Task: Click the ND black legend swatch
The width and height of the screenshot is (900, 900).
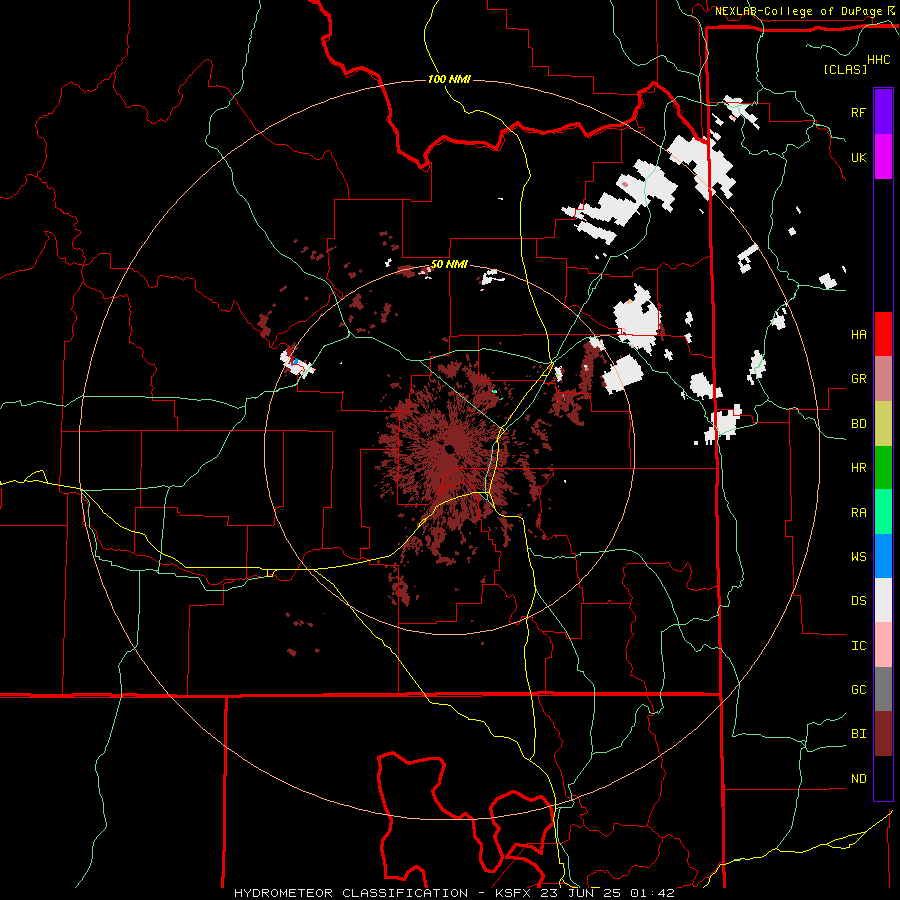Action: pyautogui.click(x=883, y=778)
